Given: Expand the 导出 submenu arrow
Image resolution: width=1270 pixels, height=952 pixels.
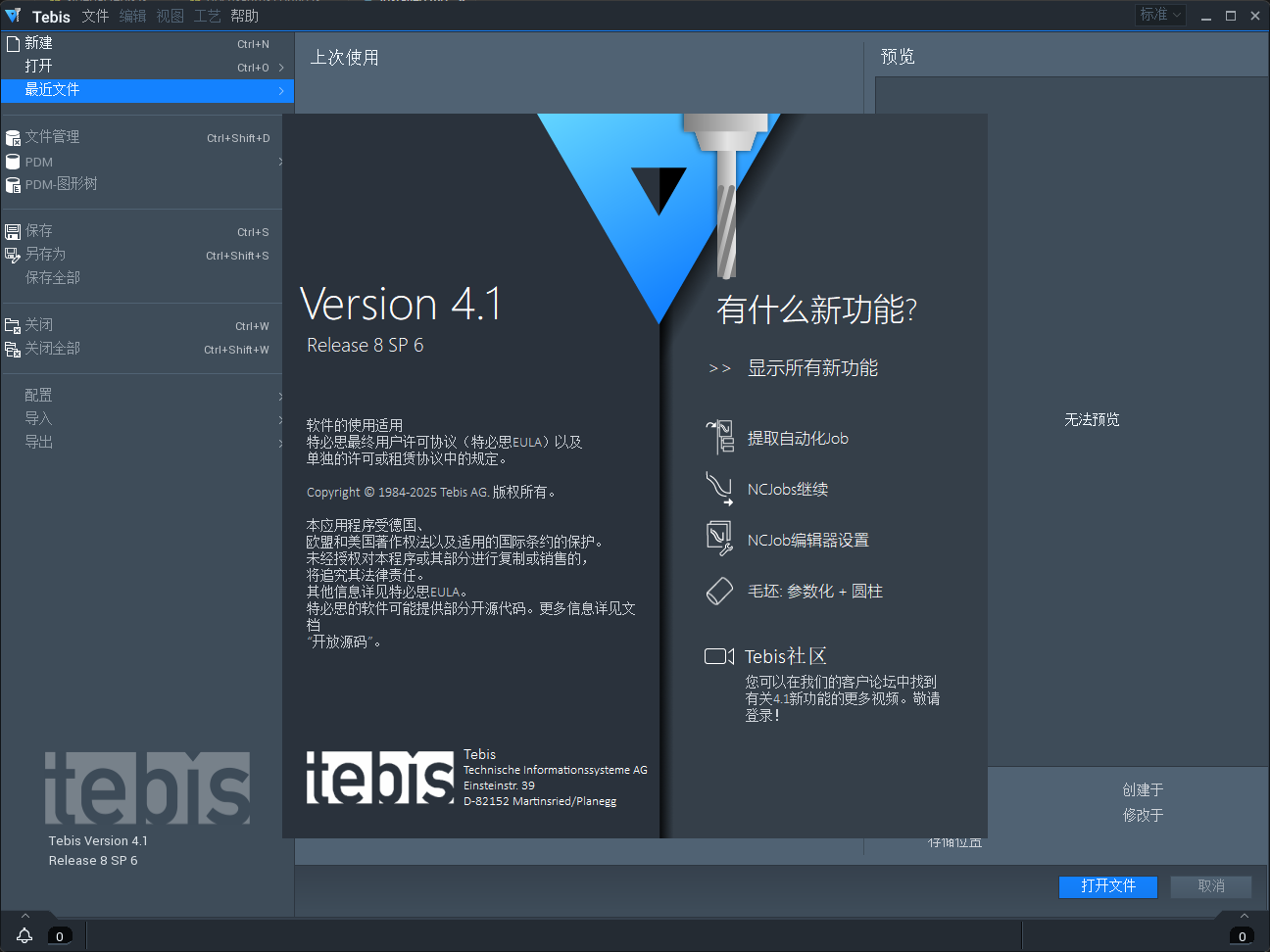Looking at the screenshot, I should (280, 444).
